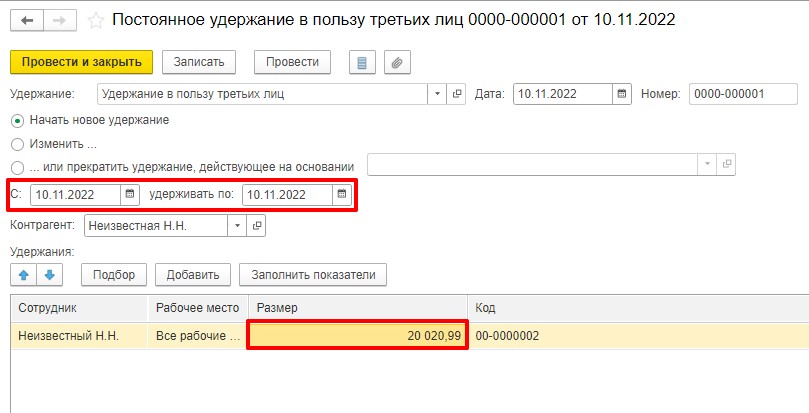This screenshot has width=809, height=413.
Task: Select the 20 020,99 amount cell
Action: coord(358,336)
